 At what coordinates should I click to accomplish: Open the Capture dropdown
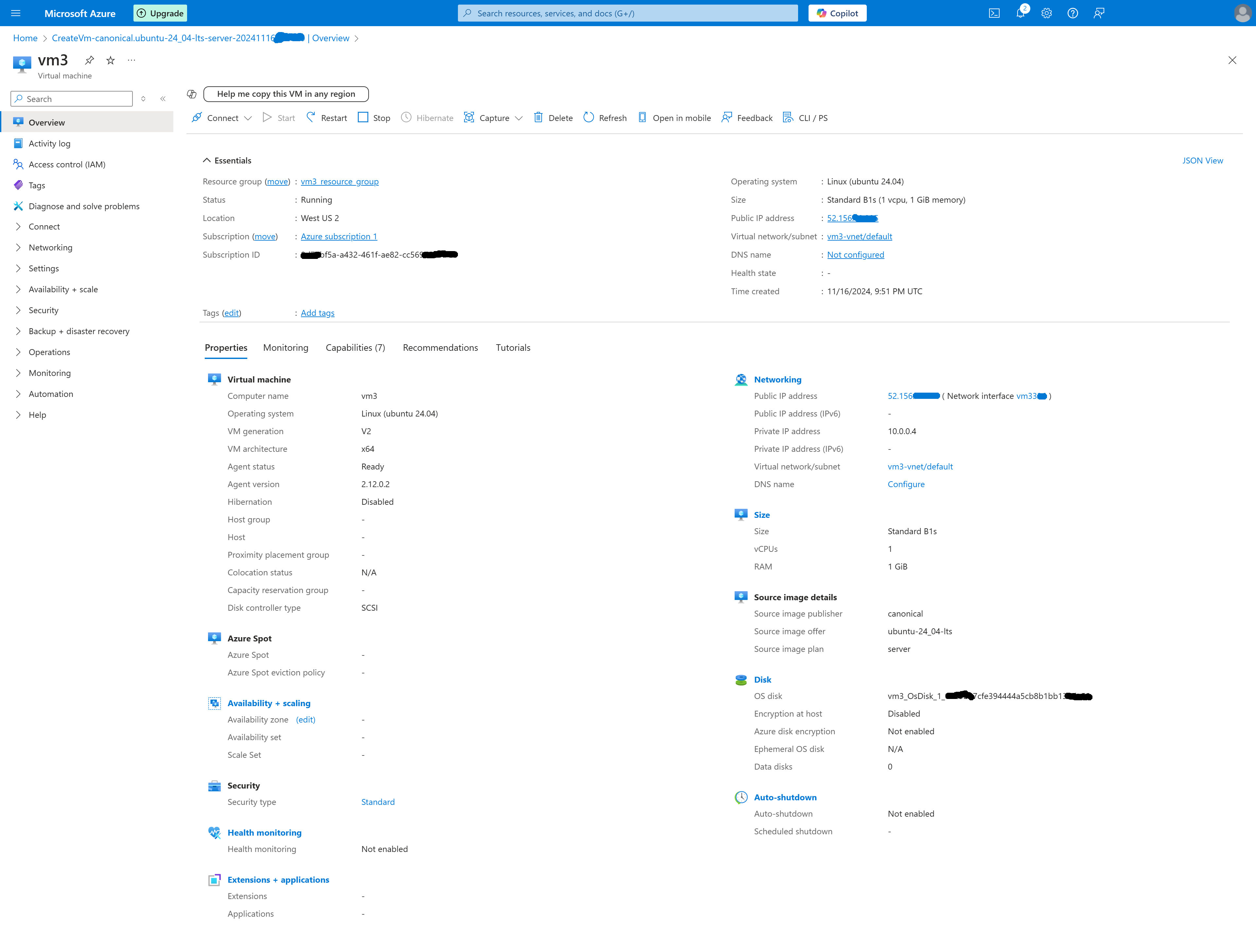(494, 117)
